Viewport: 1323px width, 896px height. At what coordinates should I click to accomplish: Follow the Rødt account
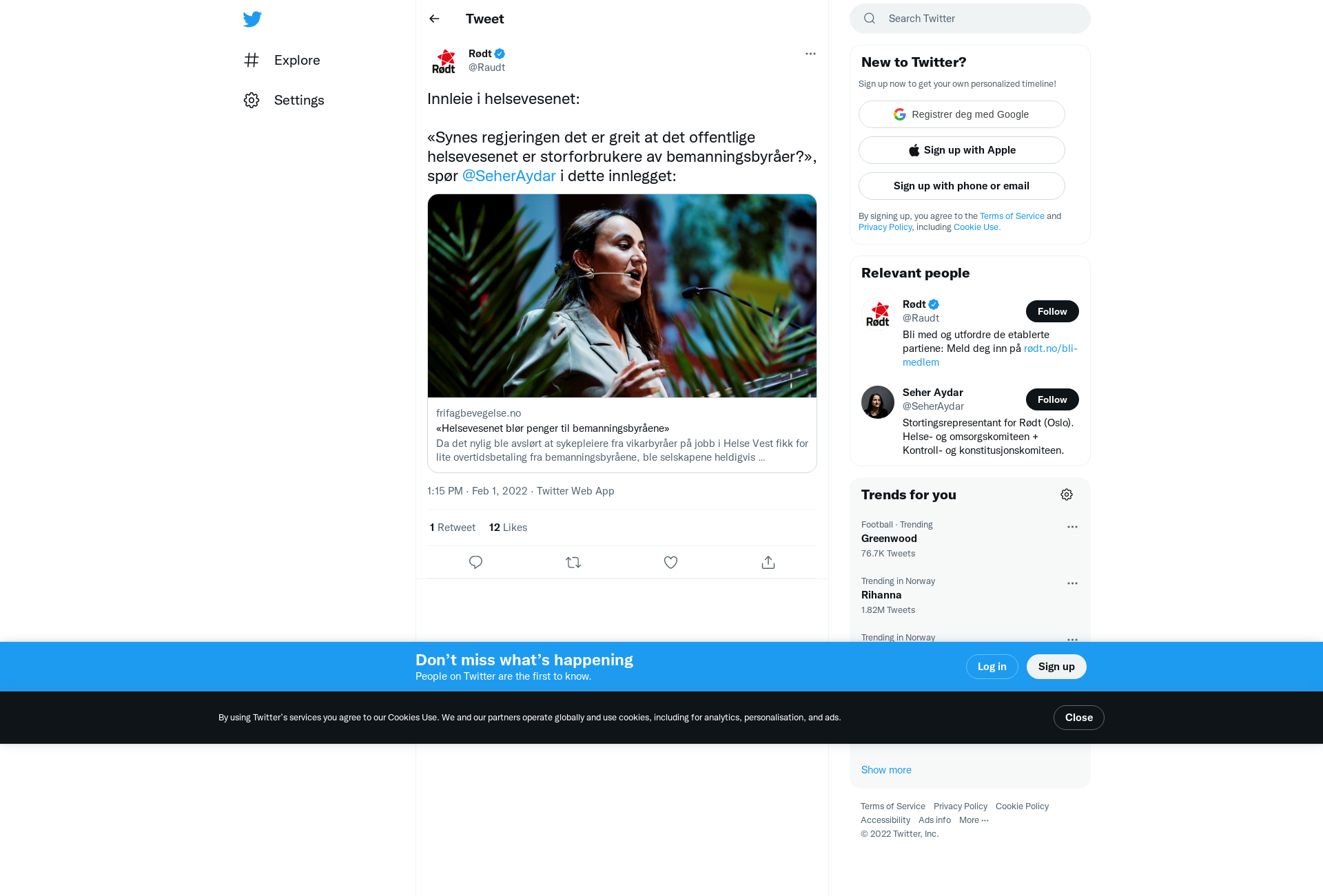click(x=1052, y=311)
